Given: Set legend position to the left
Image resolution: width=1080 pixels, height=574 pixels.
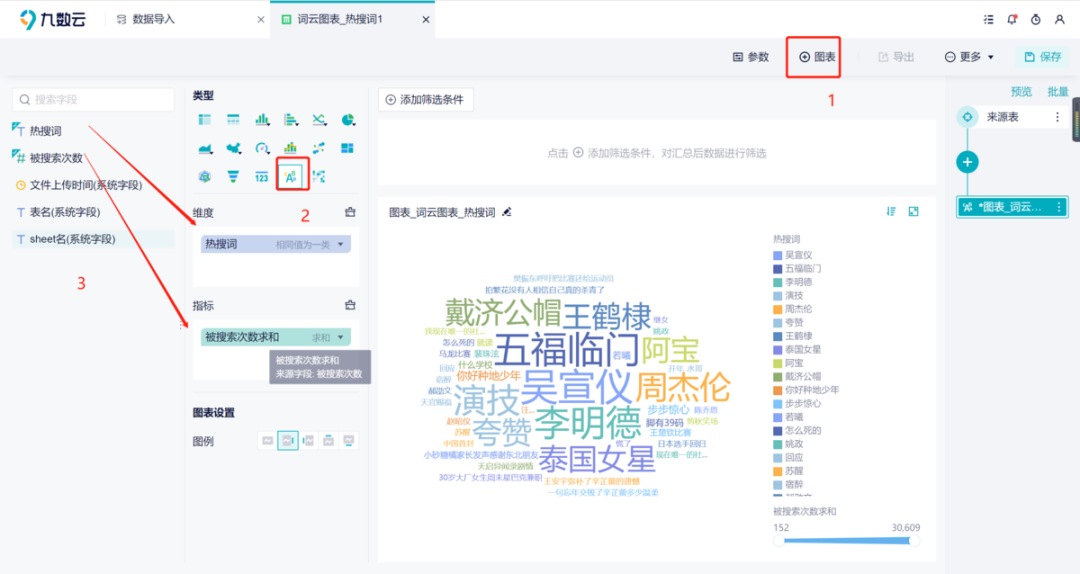Looking at the screenshot, I should [x=309, y=441].
